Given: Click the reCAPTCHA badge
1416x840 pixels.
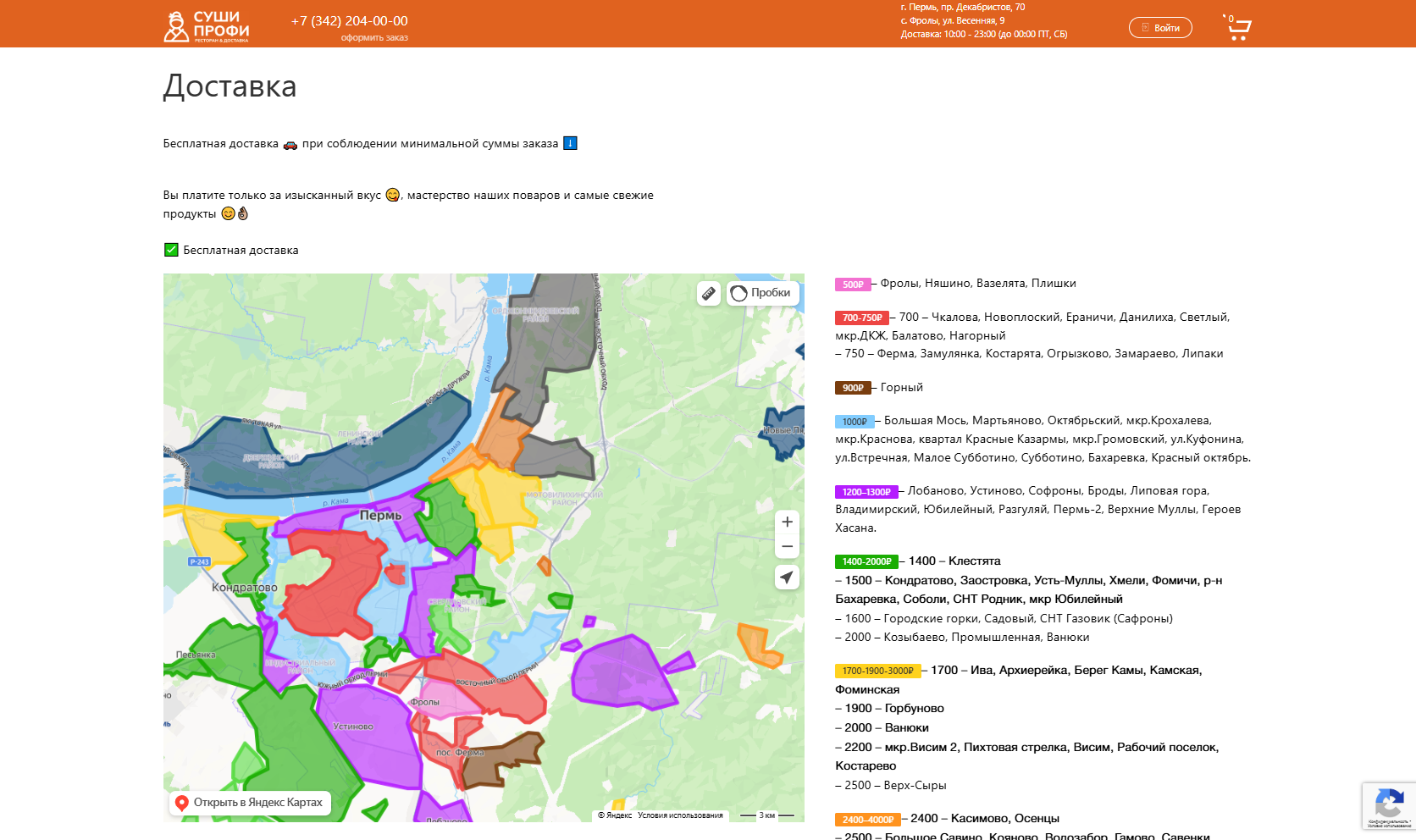Looking at the screenshot, I should 1389,805.
